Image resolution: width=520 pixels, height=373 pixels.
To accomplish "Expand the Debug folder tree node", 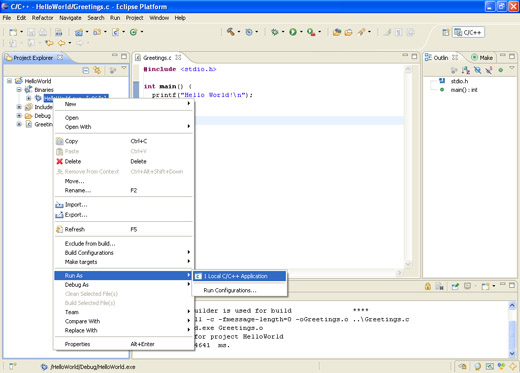I will click(x=19, y=116).
